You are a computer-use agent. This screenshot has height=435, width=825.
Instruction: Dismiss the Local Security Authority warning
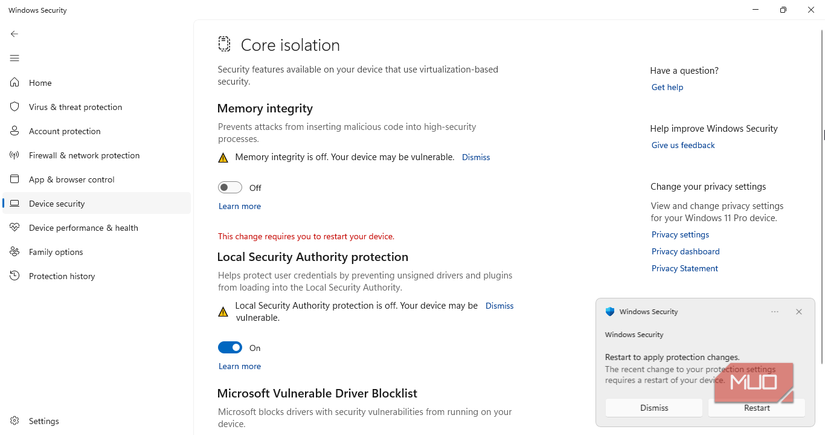[499, 306]
